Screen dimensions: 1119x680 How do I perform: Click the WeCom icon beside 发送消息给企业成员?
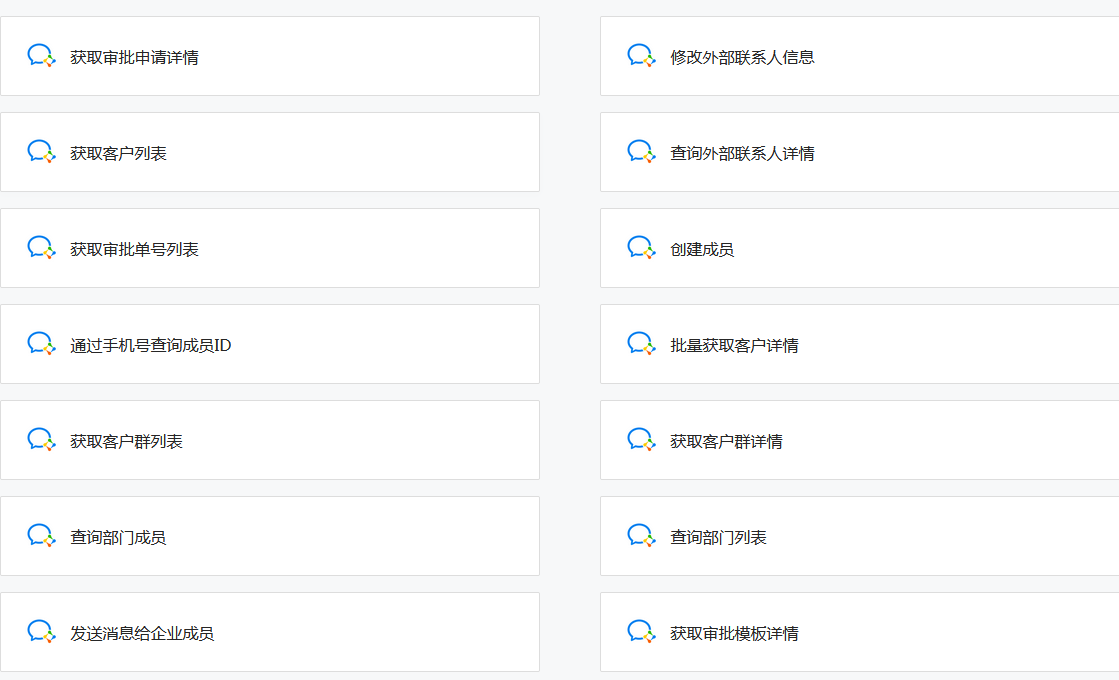[x=41, y=631]
